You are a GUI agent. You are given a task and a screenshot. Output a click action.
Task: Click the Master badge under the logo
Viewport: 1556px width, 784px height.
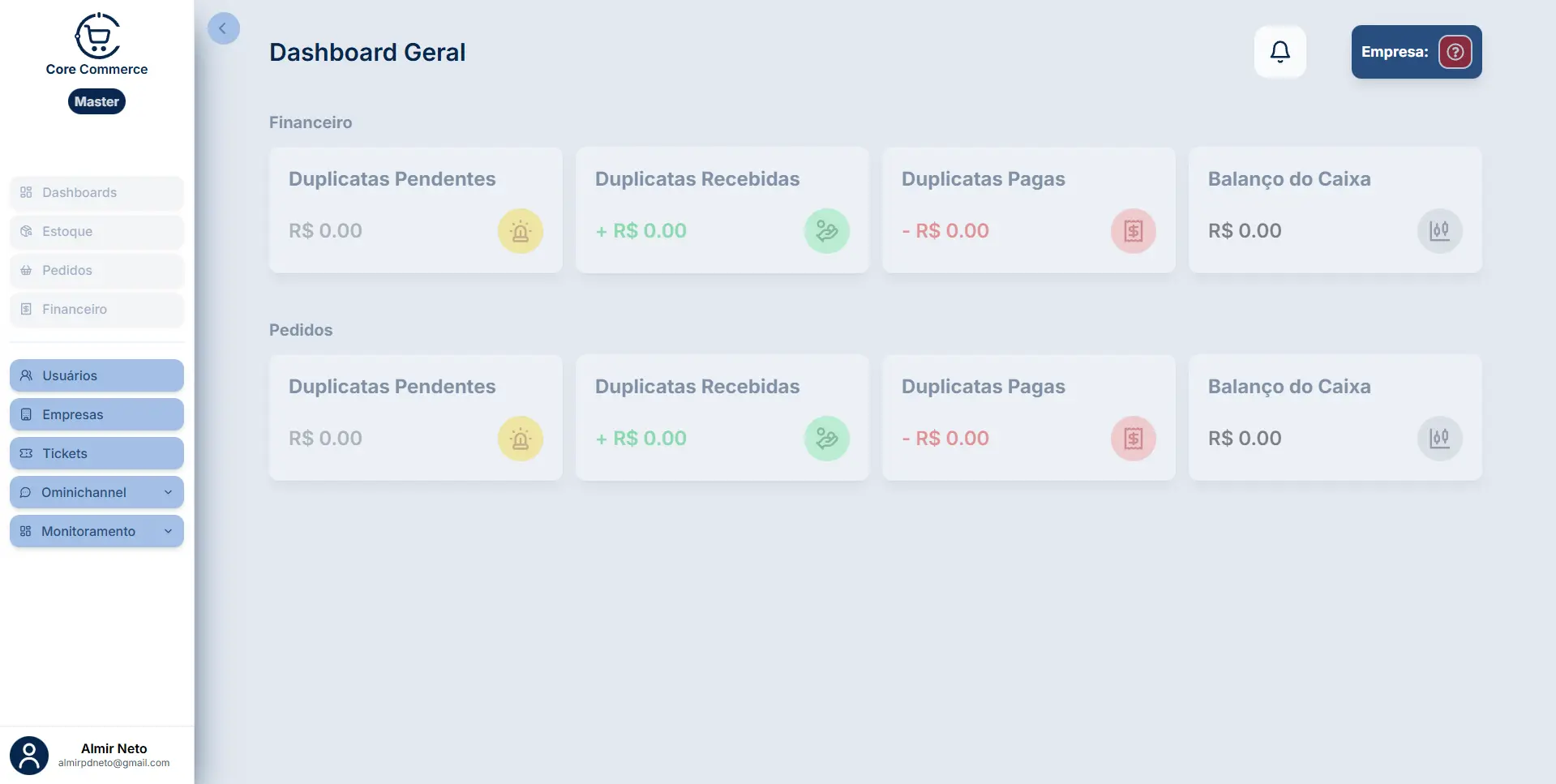tap(96, 101)
